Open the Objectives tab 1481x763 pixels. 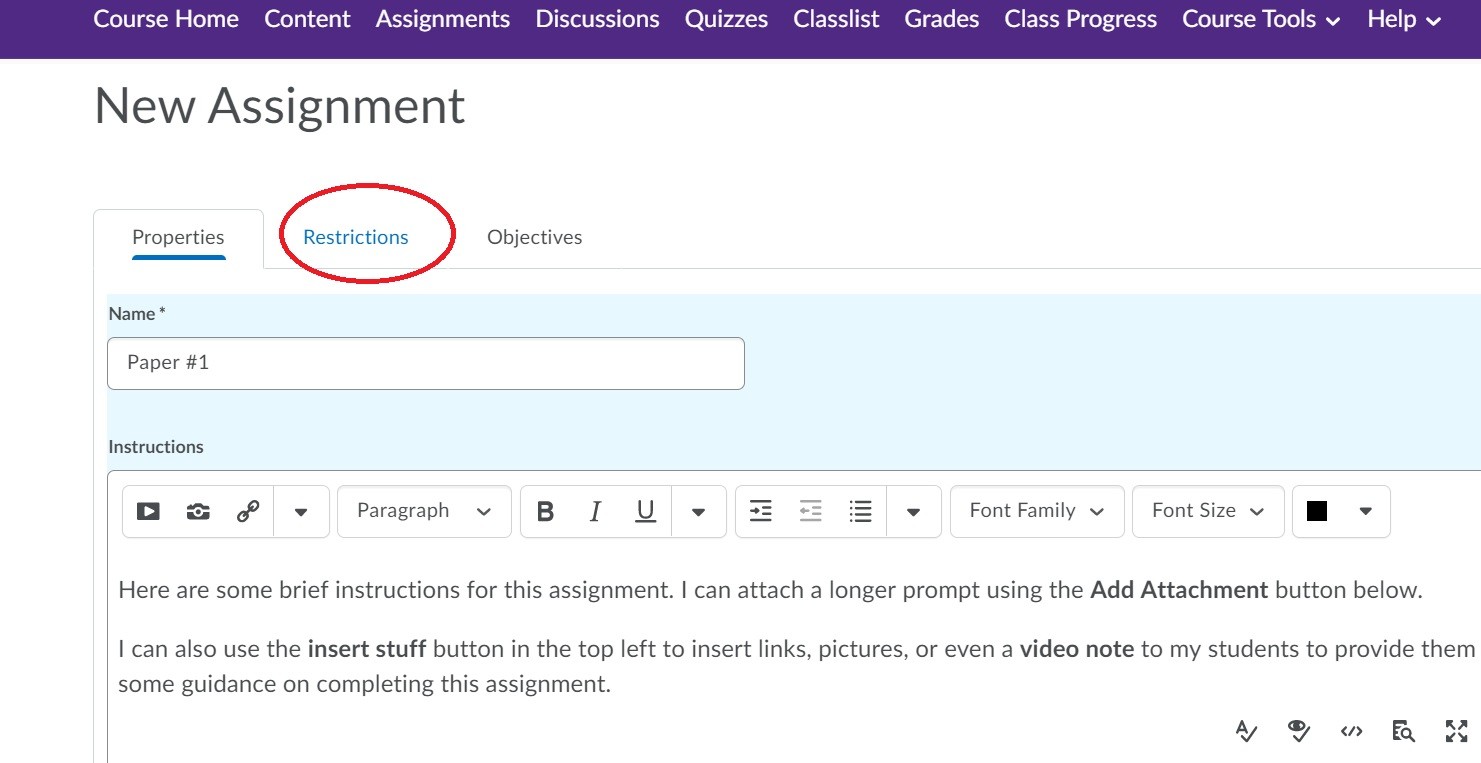click(534, 237)
